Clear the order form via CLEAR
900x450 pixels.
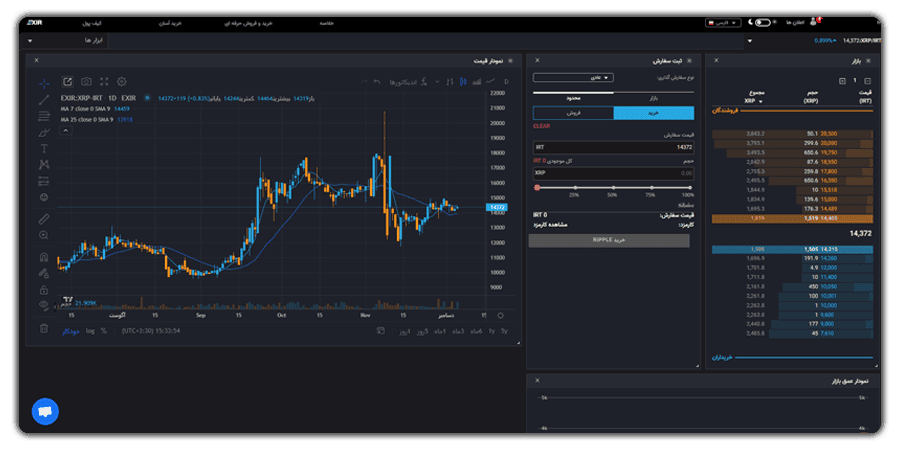point(541,126)
